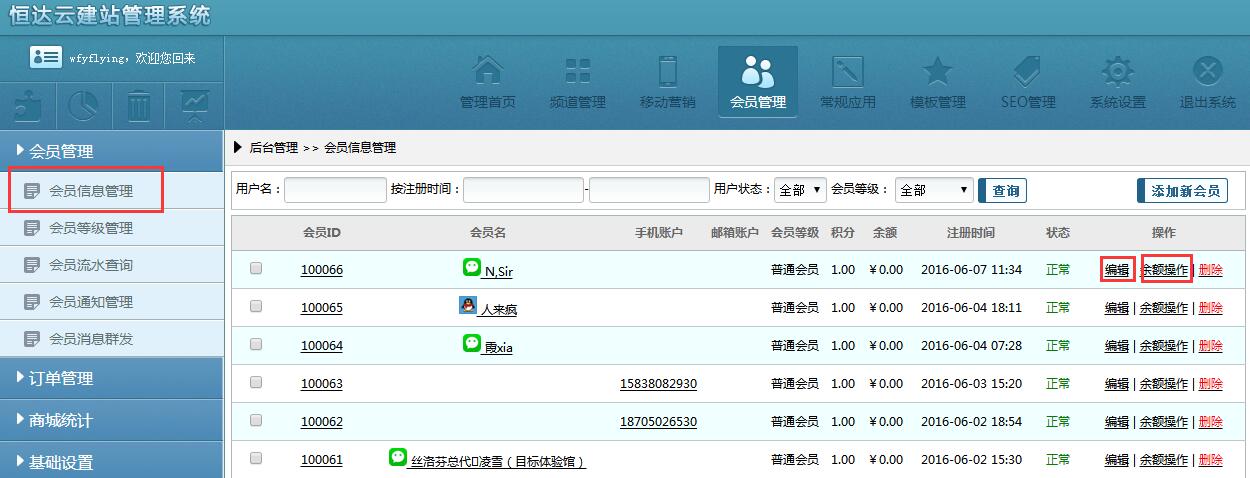
Task: Open the 会员等级 dropdown
Action: (x=934, y=190)
